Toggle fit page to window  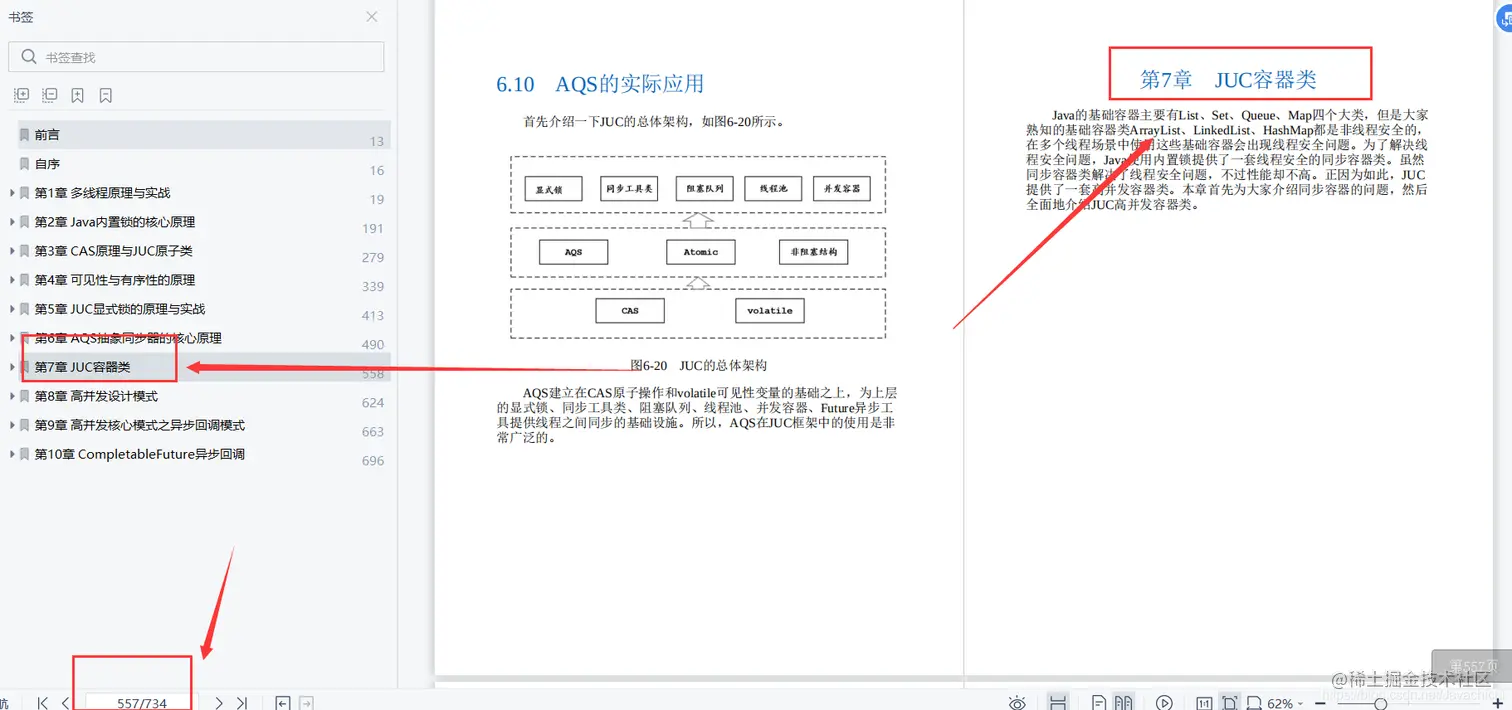(x=1229, y=702)
